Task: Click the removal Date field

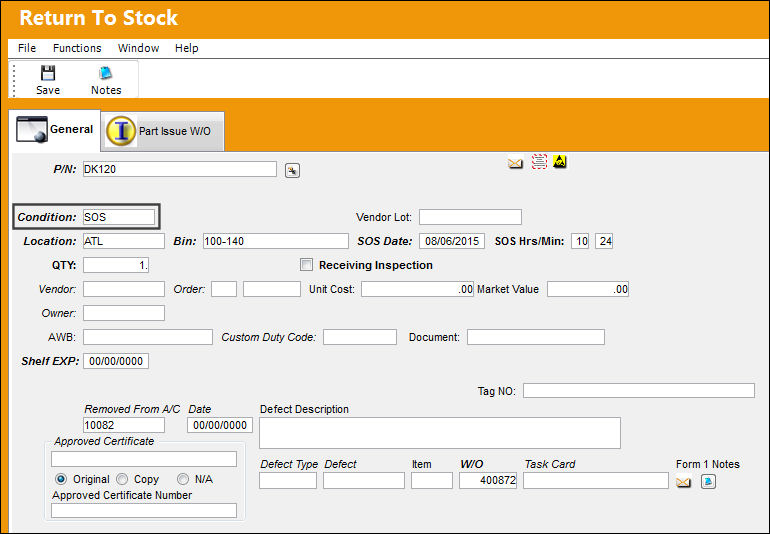Action: tap(220, 425)
